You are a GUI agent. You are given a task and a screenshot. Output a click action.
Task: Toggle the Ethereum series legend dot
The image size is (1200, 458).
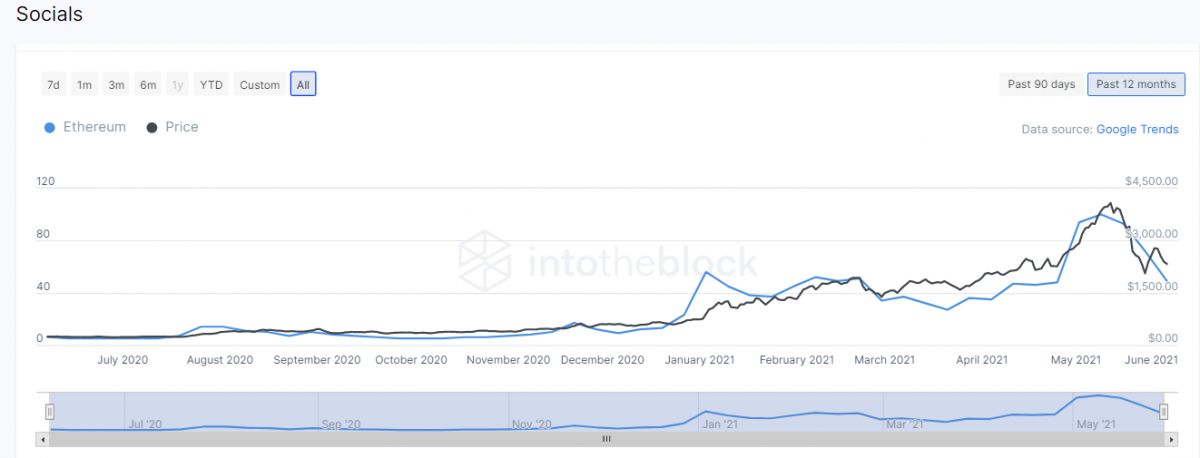click(50, 128)
